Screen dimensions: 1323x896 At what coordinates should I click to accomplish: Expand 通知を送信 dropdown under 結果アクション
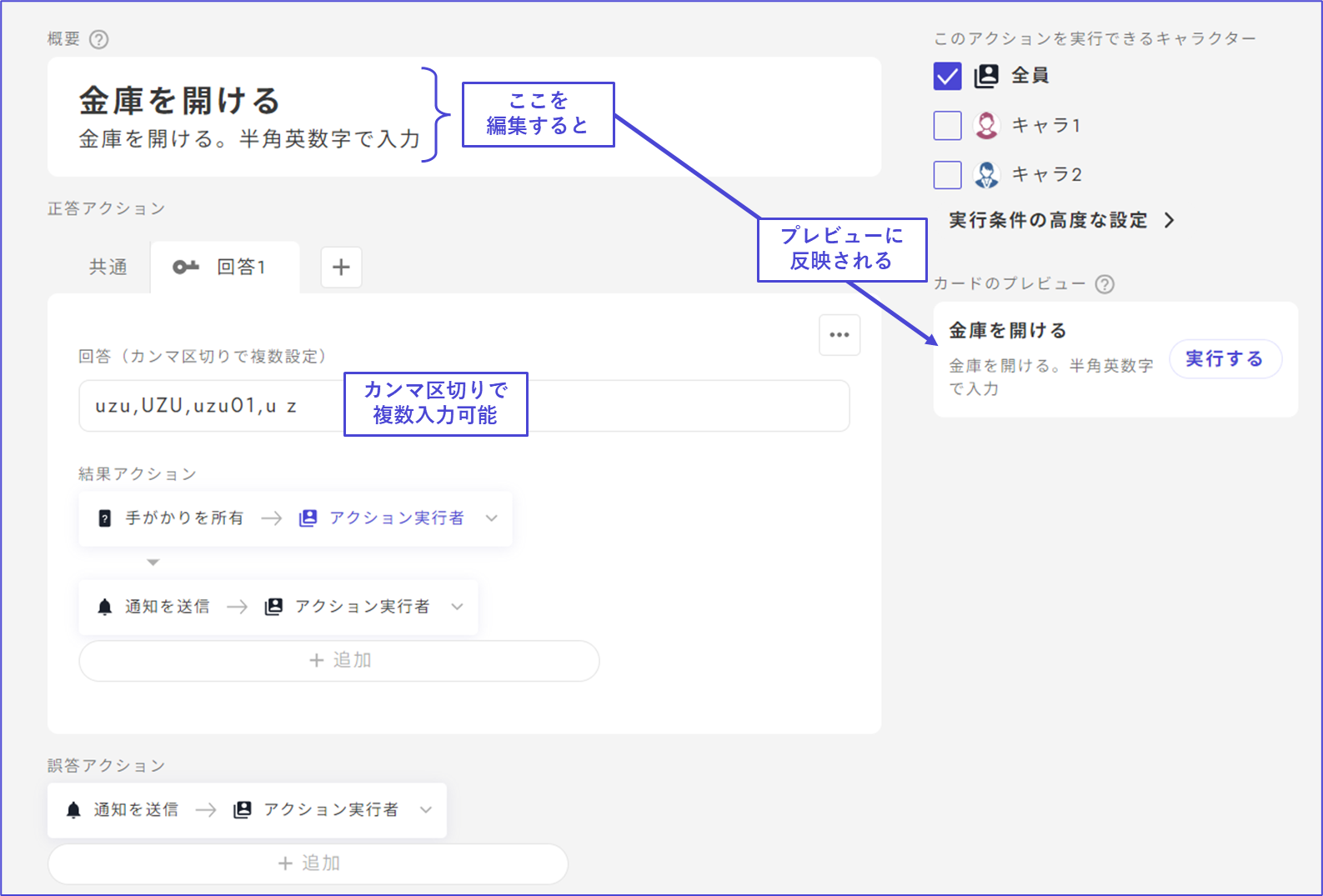click(457, 607)
